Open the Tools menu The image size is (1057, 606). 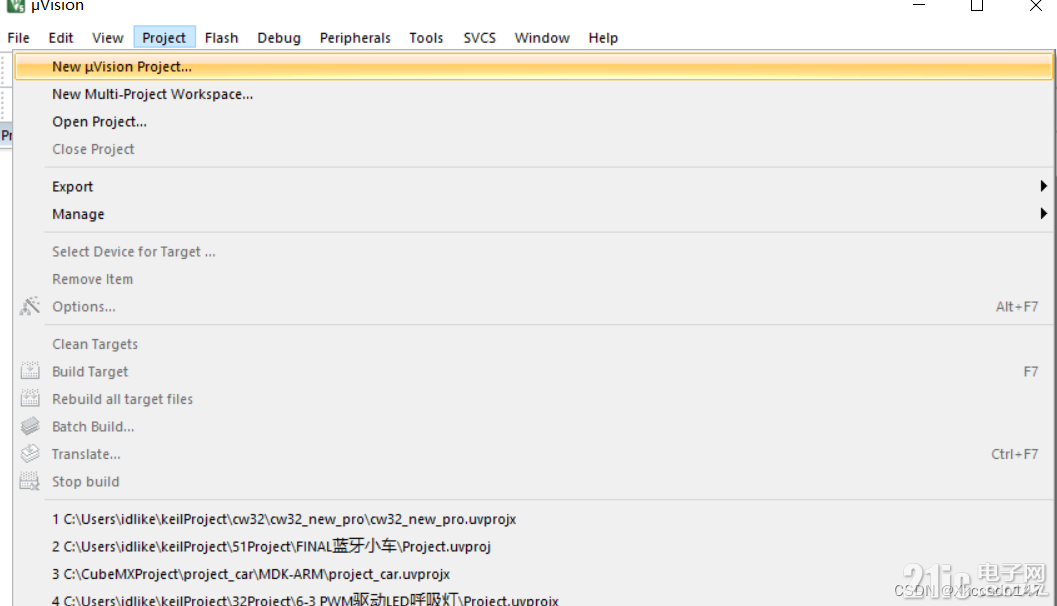[x=426, y=38]
